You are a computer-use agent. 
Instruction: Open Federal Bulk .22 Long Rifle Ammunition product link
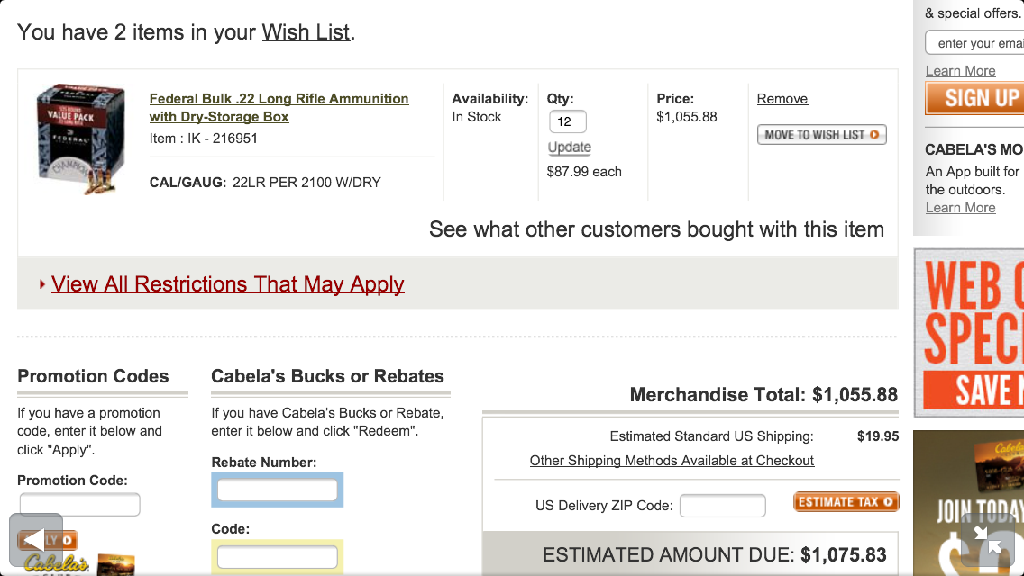click(279, 108)
